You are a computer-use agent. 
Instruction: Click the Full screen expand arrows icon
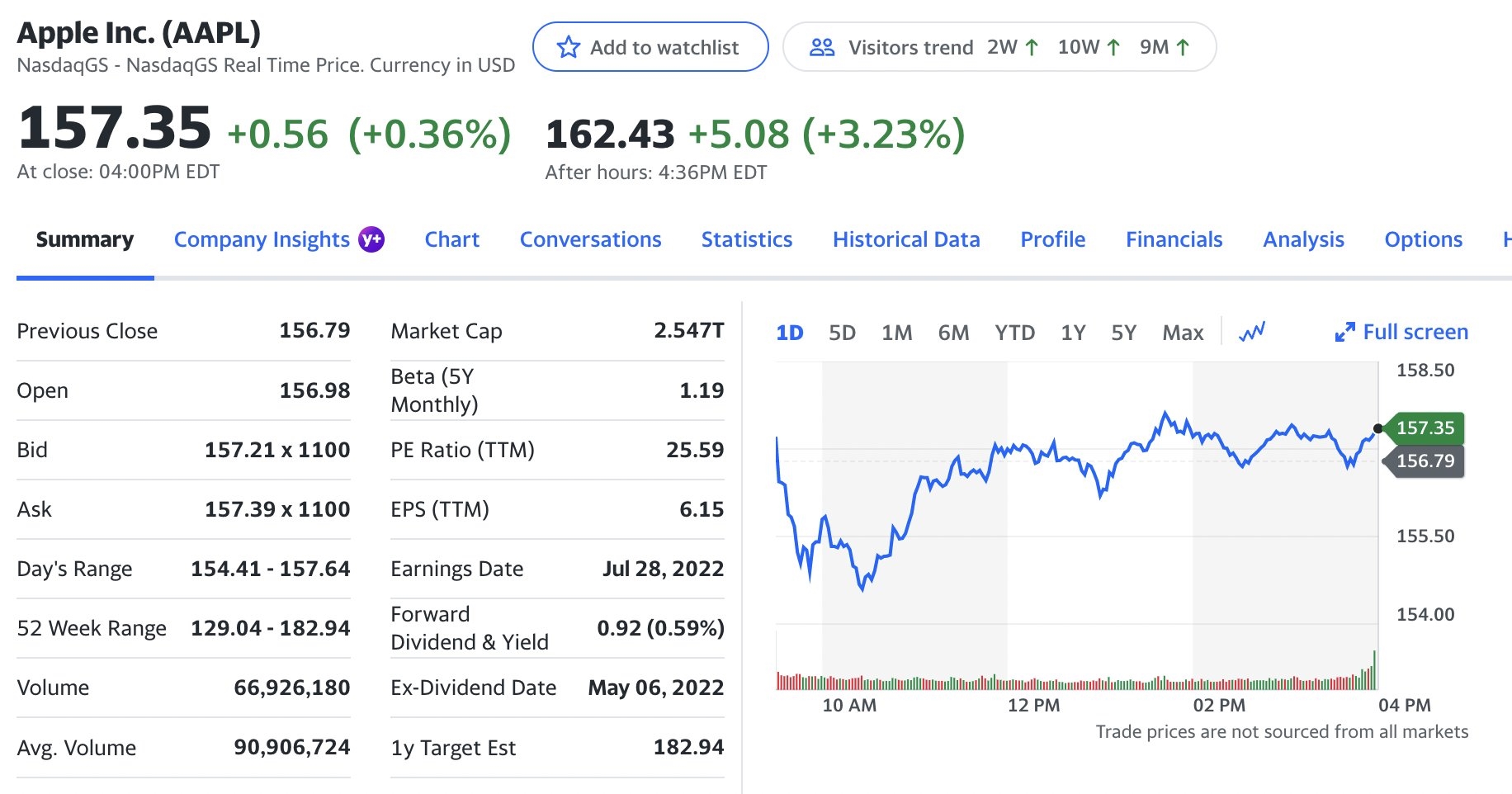point(1344,332)
